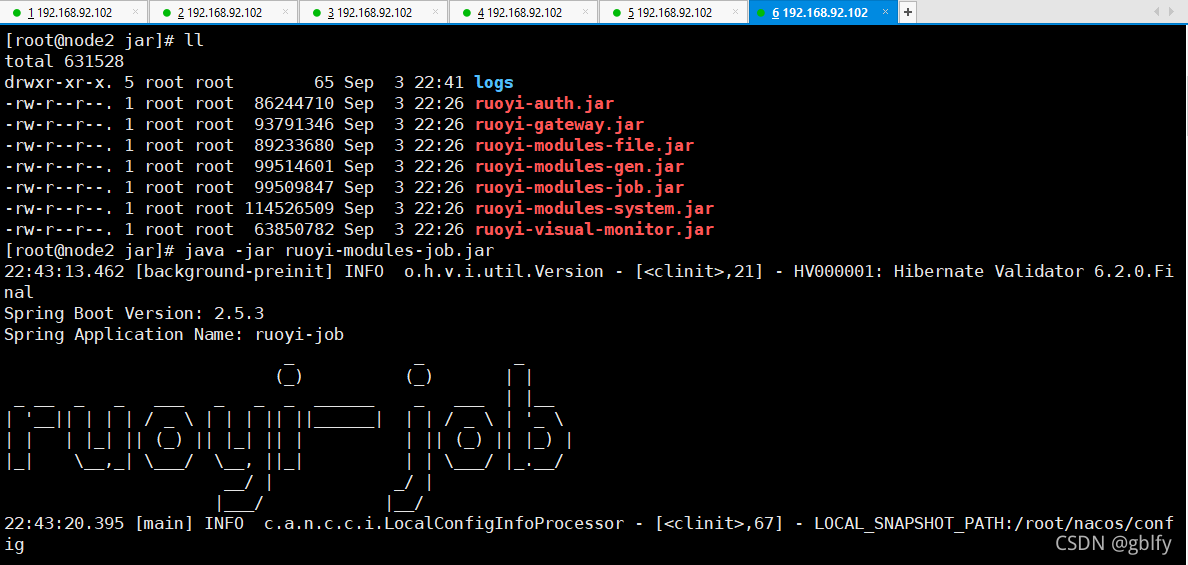Screen dimensions: 1188x565
Task: Click green connection indicator on tab 5
Action: [x=617, y=13]
